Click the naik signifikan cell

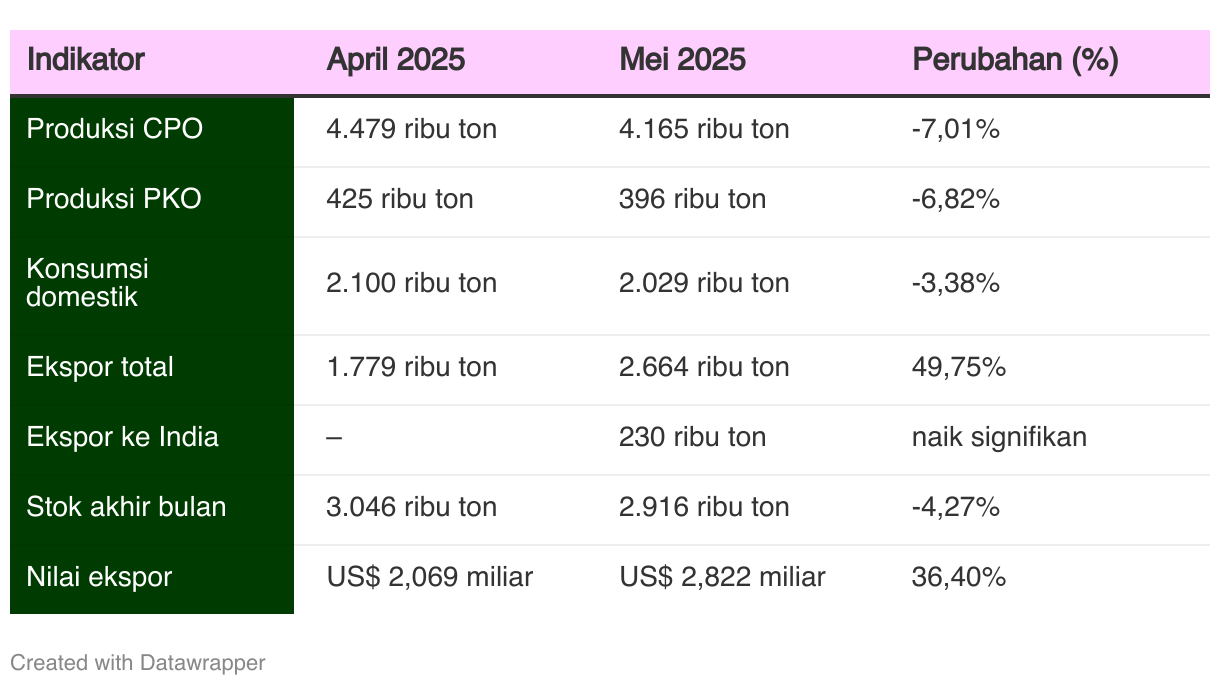(x=999, y=437)
